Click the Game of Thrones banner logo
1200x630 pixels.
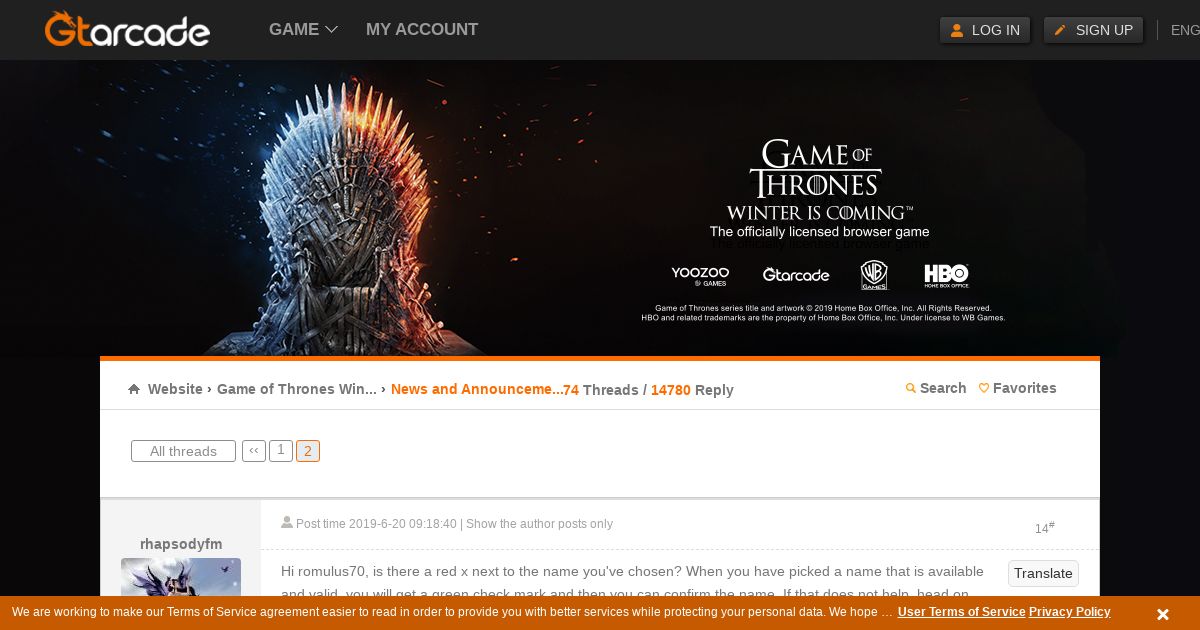[819, 180]
